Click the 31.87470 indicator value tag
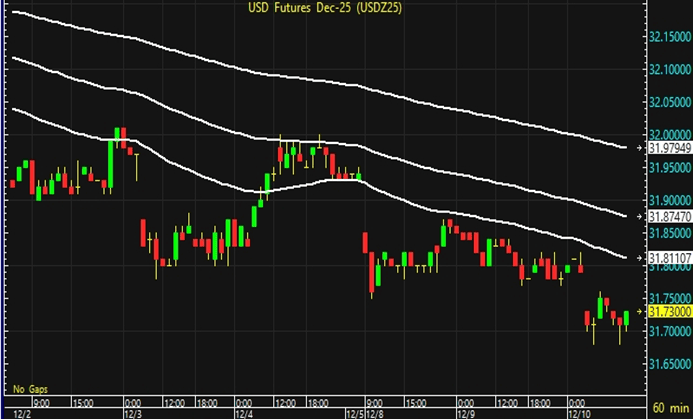693x419 pixels. (x=668, y=215)
